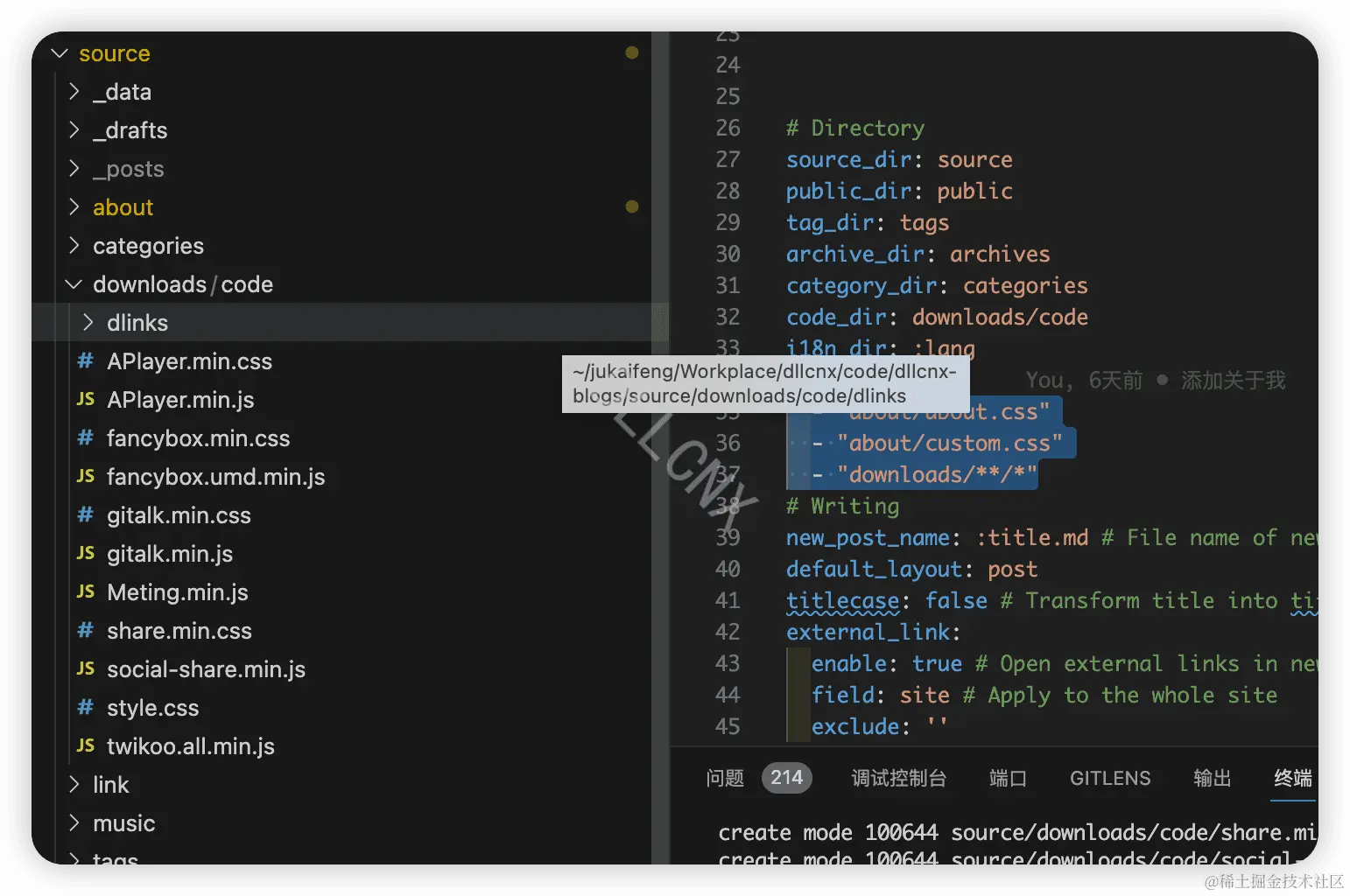Click the code_dir: downloads/code line
The height and width of the screenshot is (896, 1350).
(937, 317)
